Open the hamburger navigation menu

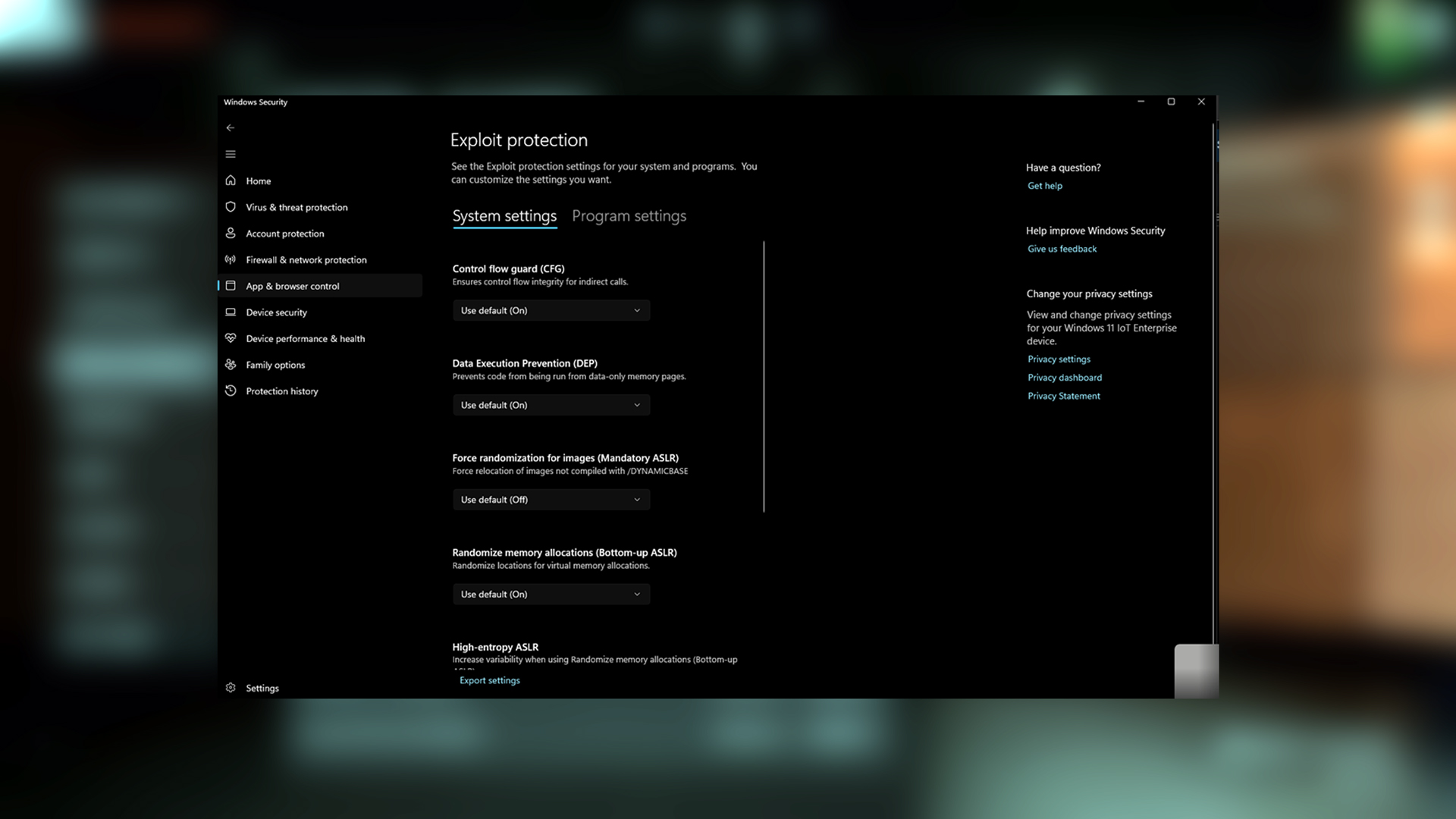(231, 154)
